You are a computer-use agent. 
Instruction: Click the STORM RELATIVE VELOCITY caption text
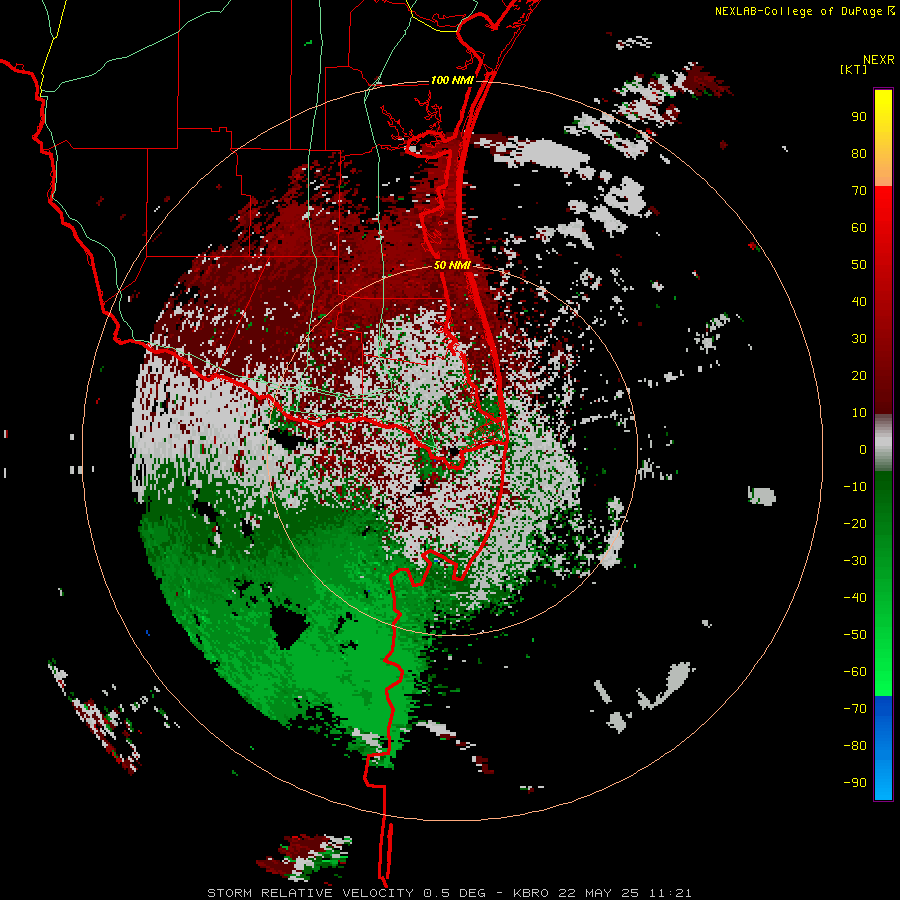(310, 893)
